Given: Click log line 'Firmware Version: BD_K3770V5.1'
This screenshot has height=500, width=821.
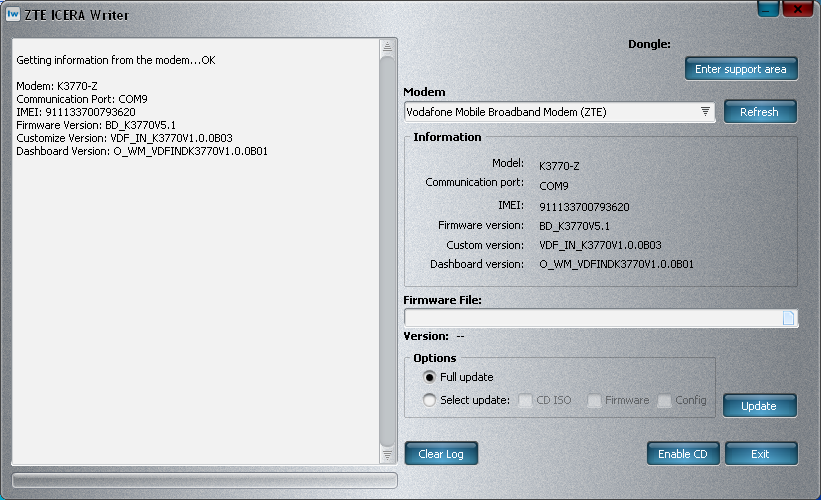Looking at the screenshot, I should pyautogui.click(x=96, y=125).
